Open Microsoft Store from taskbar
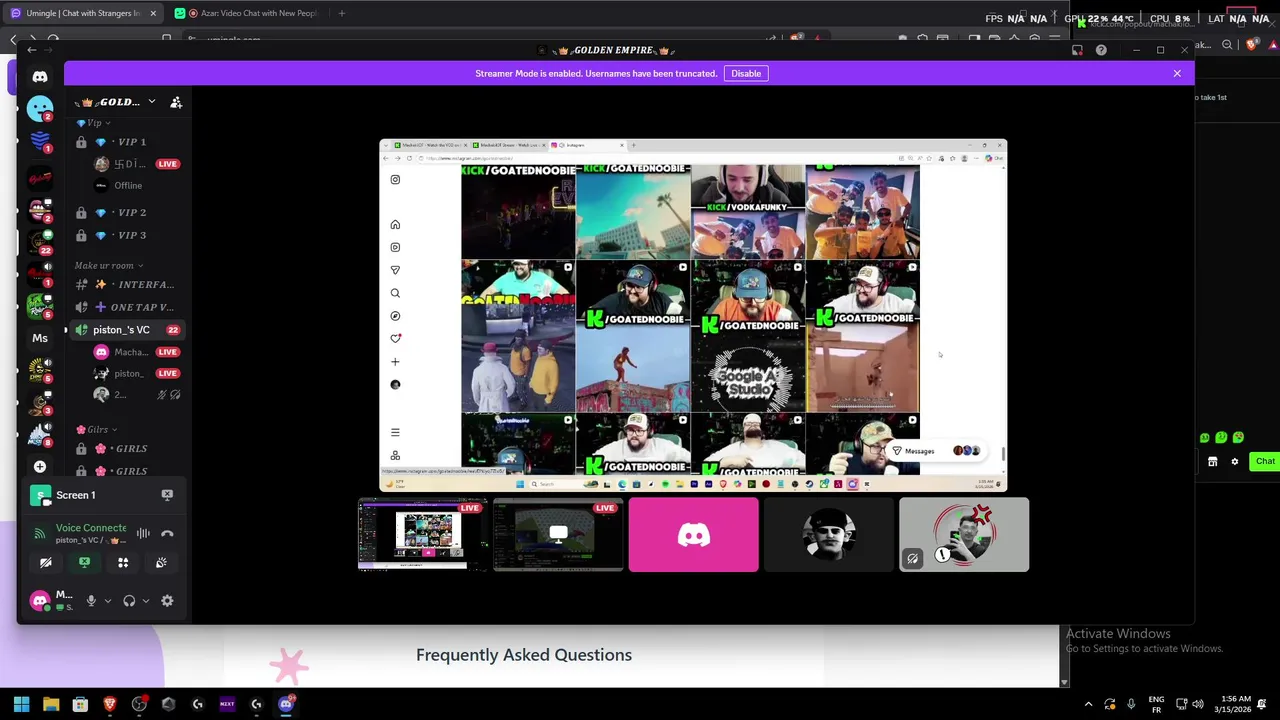The height and width of the screenshot is (720, 1280). click(x=80, y=704)
